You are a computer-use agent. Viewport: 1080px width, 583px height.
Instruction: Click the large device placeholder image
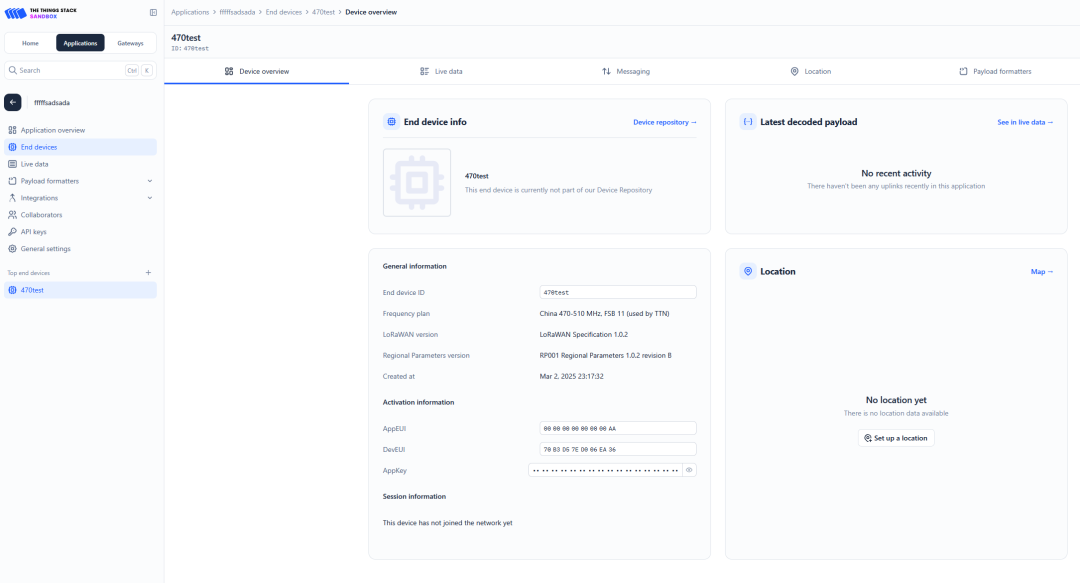417,183
